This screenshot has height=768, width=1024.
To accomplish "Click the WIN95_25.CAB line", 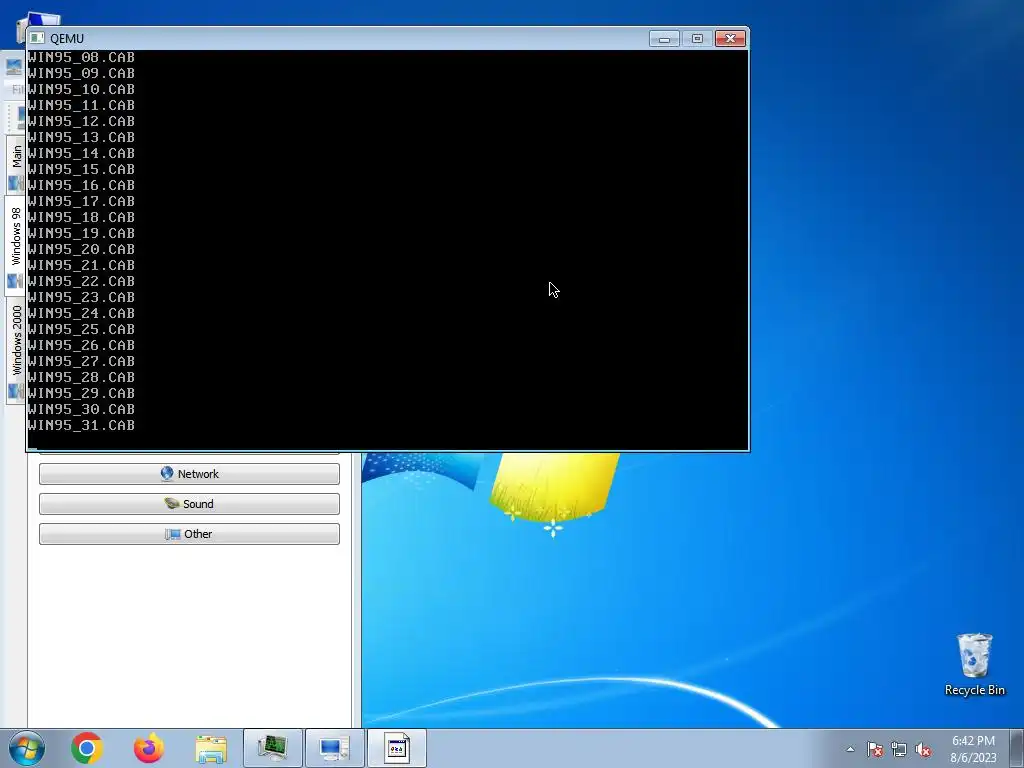I will point(81,329).
